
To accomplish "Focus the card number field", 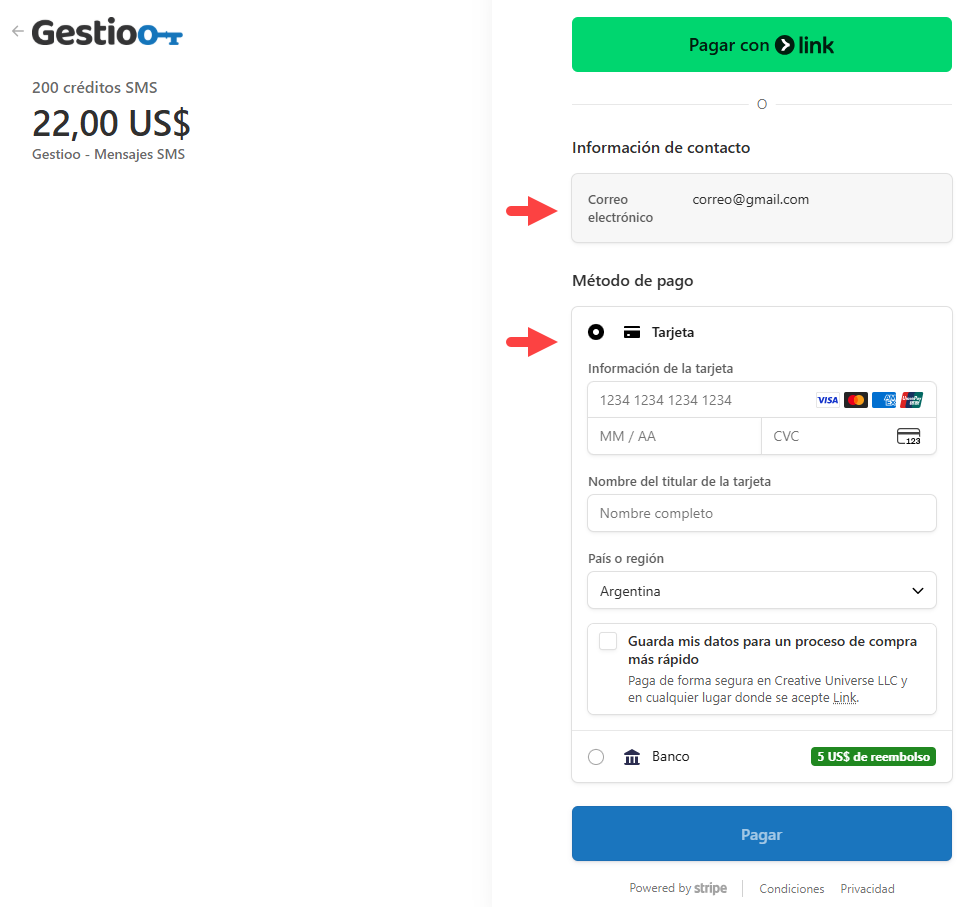I will pyautogui.click(x=700, y=400).
